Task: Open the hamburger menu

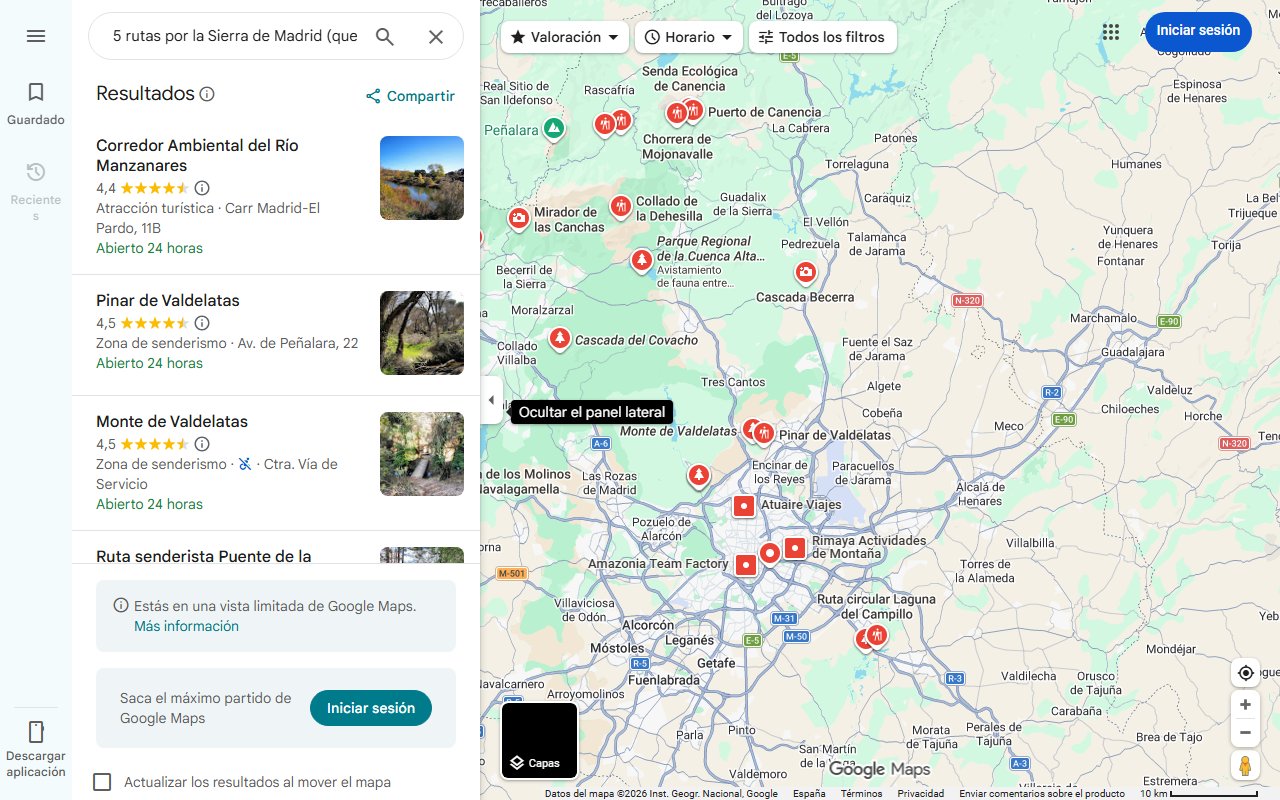Action: click(x=36, y=36)
